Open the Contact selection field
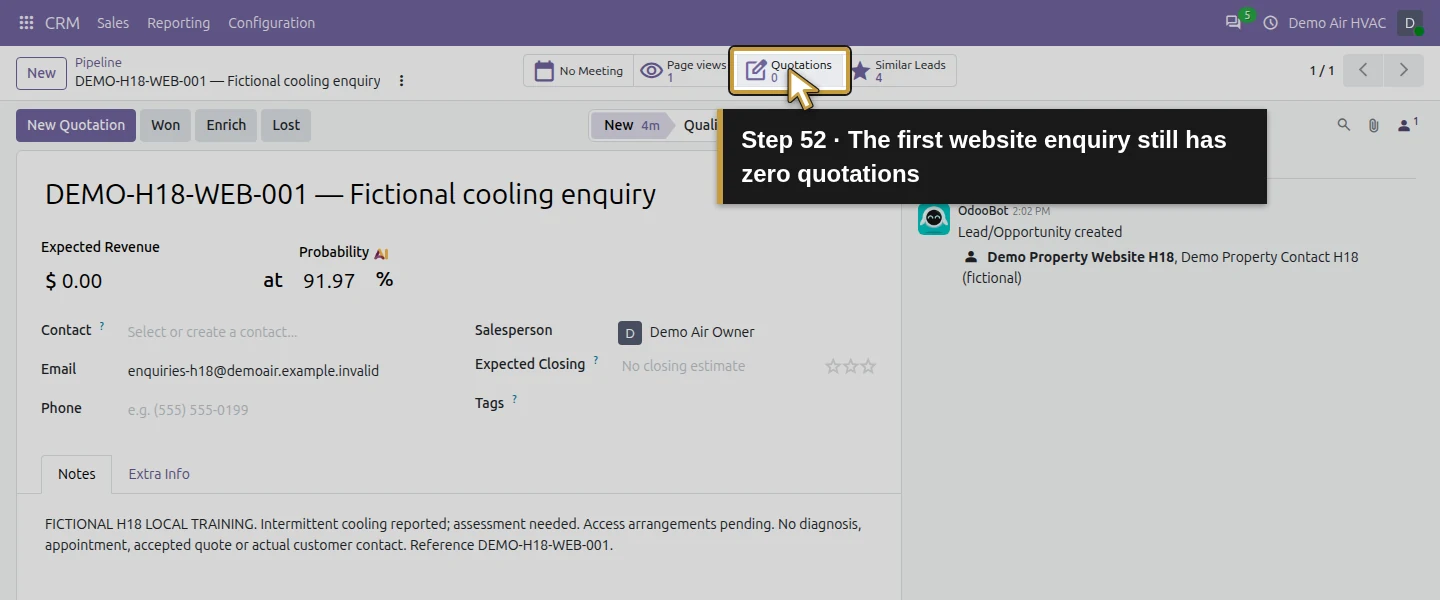The height and width of the screenshot is (600, 1440). (283, 332)
